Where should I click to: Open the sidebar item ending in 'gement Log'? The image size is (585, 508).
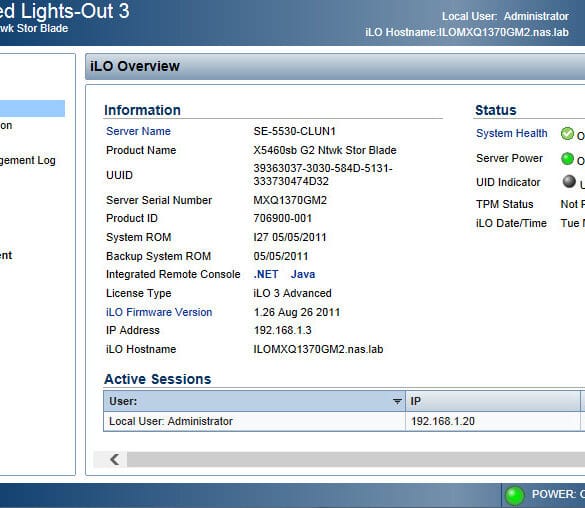pos(28,160)
